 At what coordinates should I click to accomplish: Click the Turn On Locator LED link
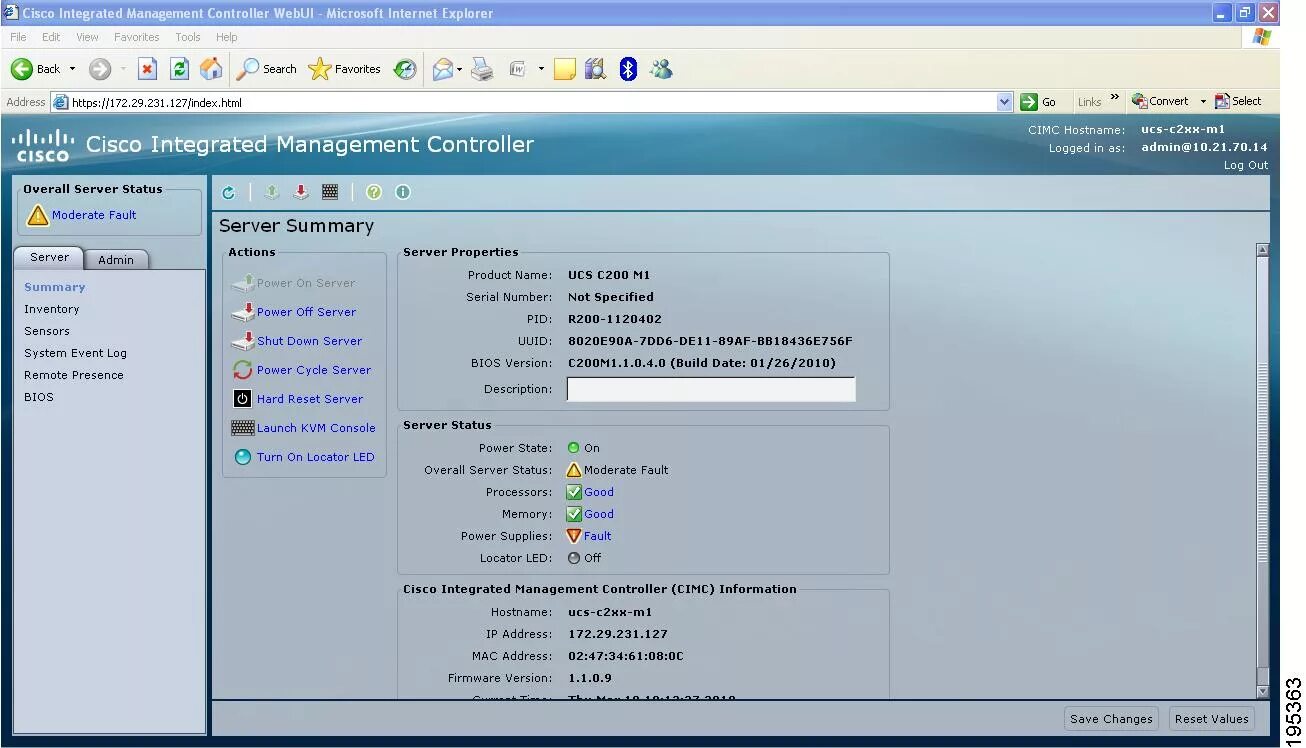[316, 457]
